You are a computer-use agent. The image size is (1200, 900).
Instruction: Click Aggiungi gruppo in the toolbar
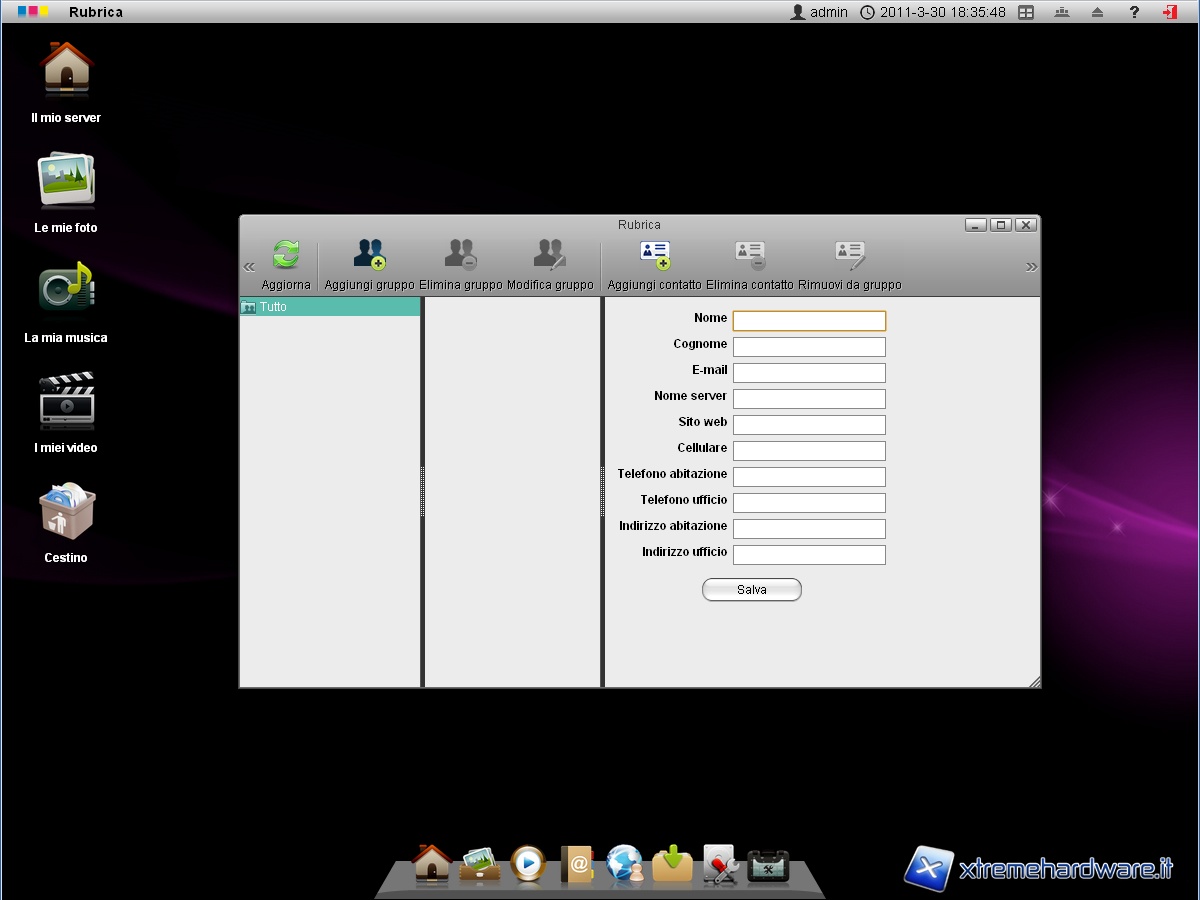369,256
